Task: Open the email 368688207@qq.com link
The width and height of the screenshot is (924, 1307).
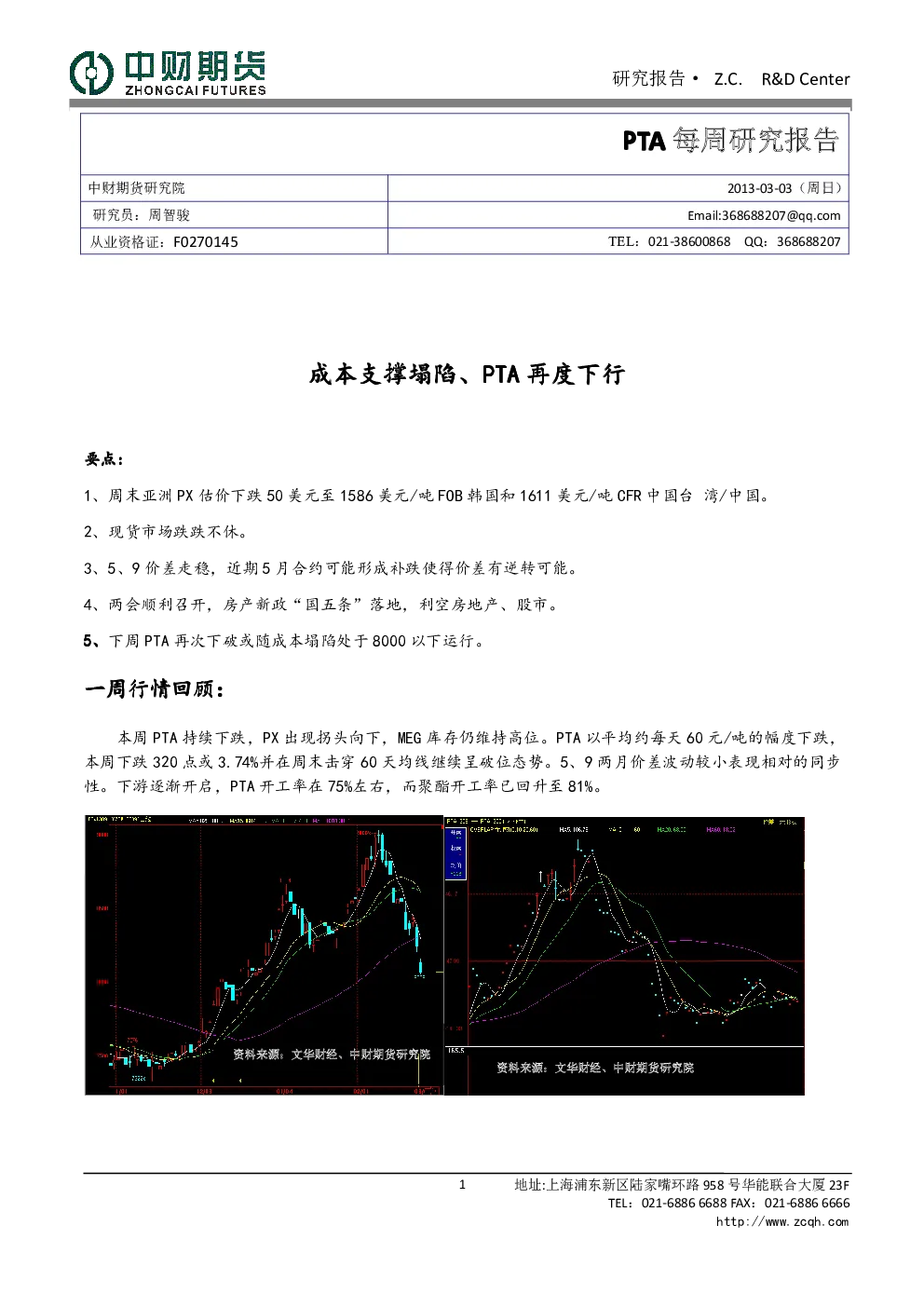Action: tap(764, 215)
